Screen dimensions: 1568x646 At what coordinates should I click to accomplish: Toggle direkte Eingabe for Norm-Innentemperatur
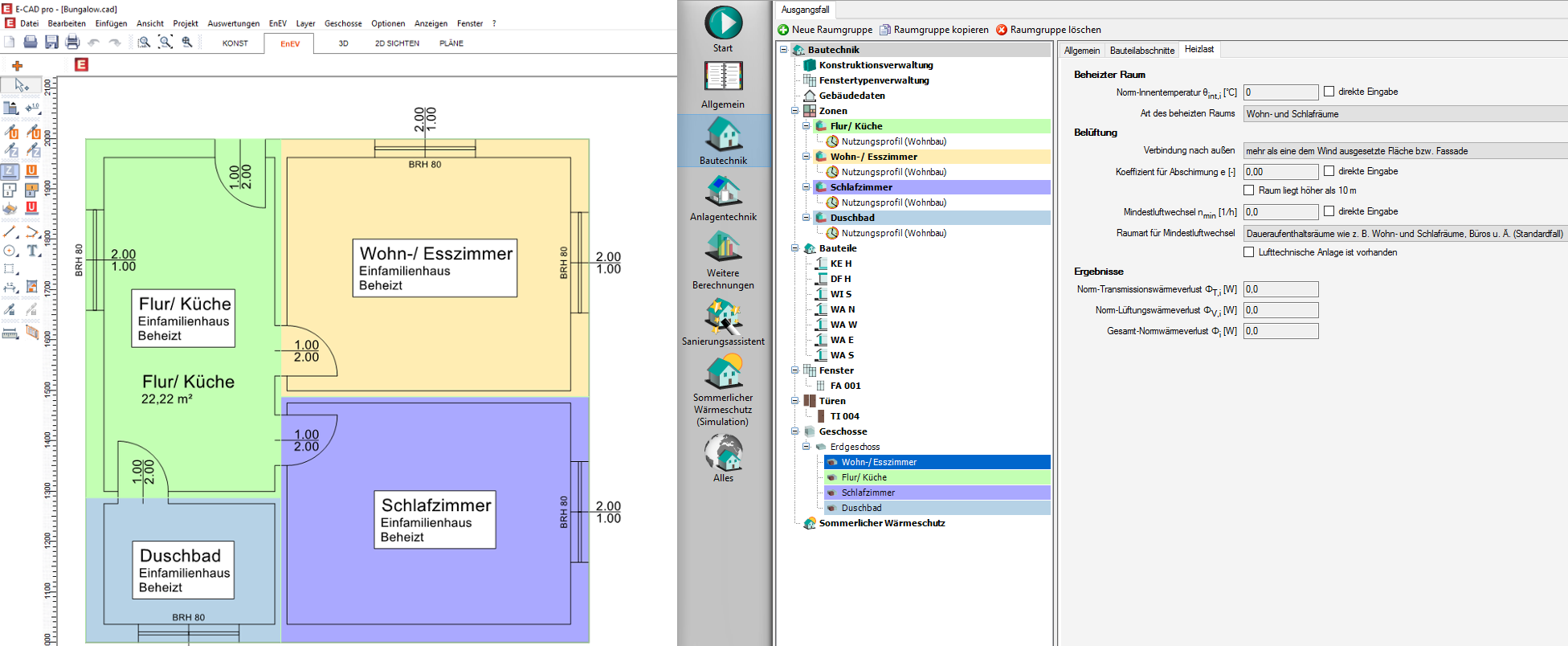[1329, 92]
